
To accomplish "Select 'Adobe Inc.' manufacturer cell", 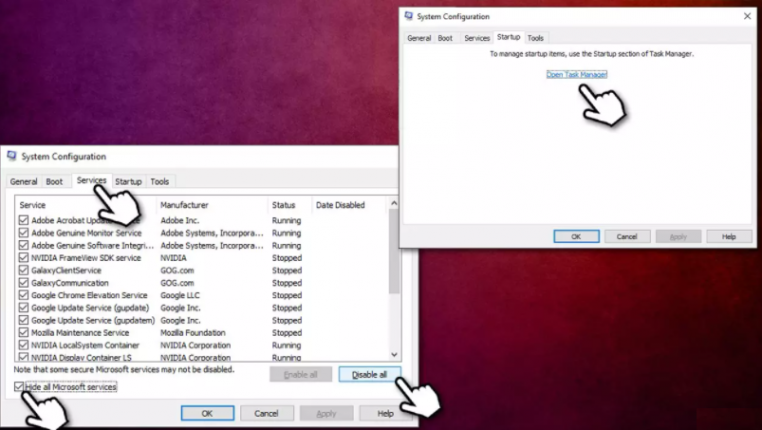I will [x=180, y=220].
